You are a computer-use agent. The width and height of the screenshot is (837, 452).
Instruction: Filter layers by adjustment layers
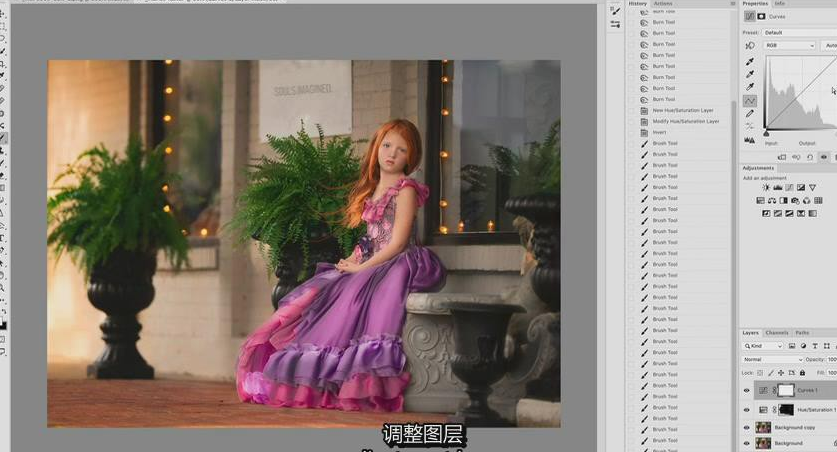pyautogui.click(x=803, y=346)
